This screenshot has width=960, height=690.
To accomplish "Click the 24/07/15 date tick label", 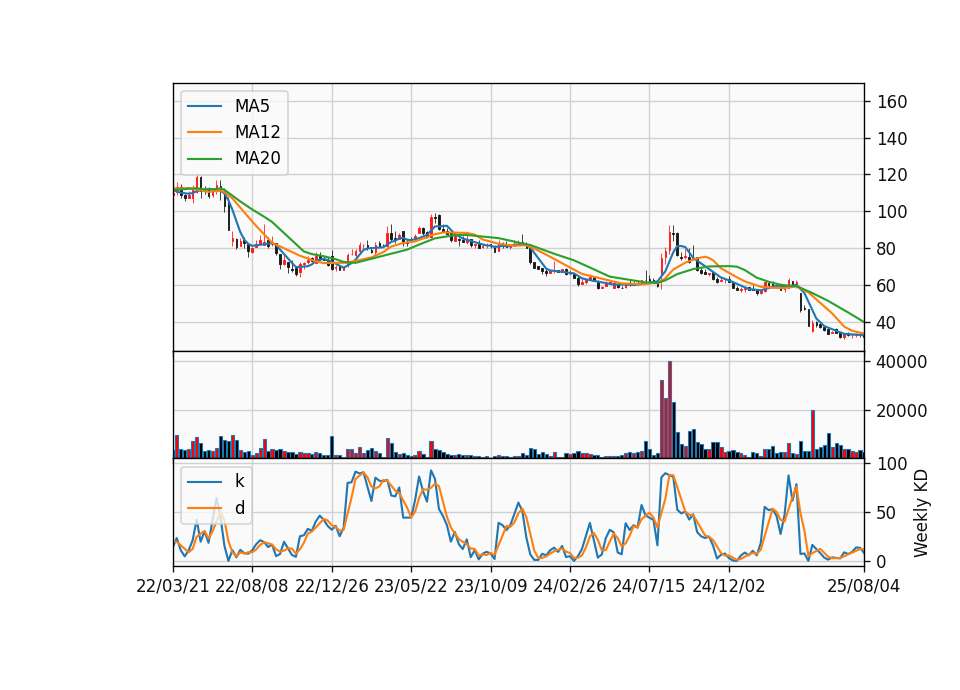I will (x=649, y=587).
